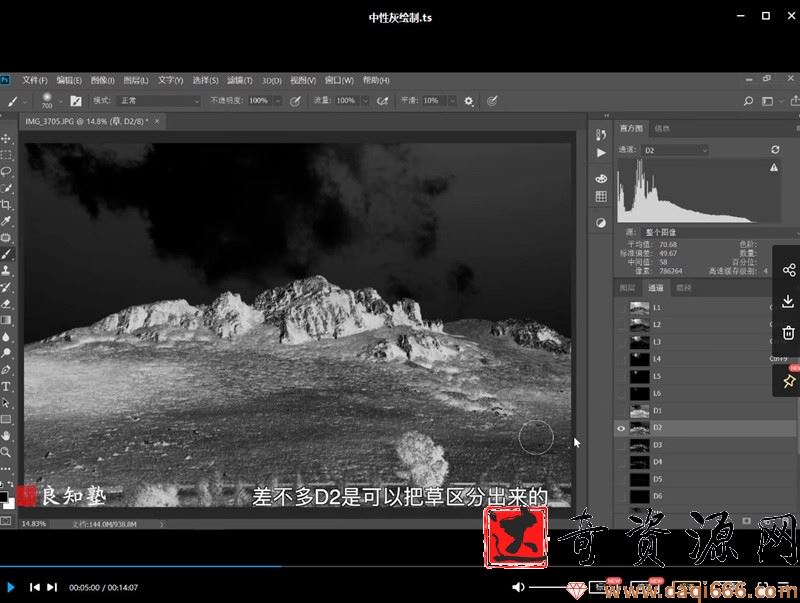The image size is (800, 603).
Task: Toggle pressure for size
Action: click(492, 101)
